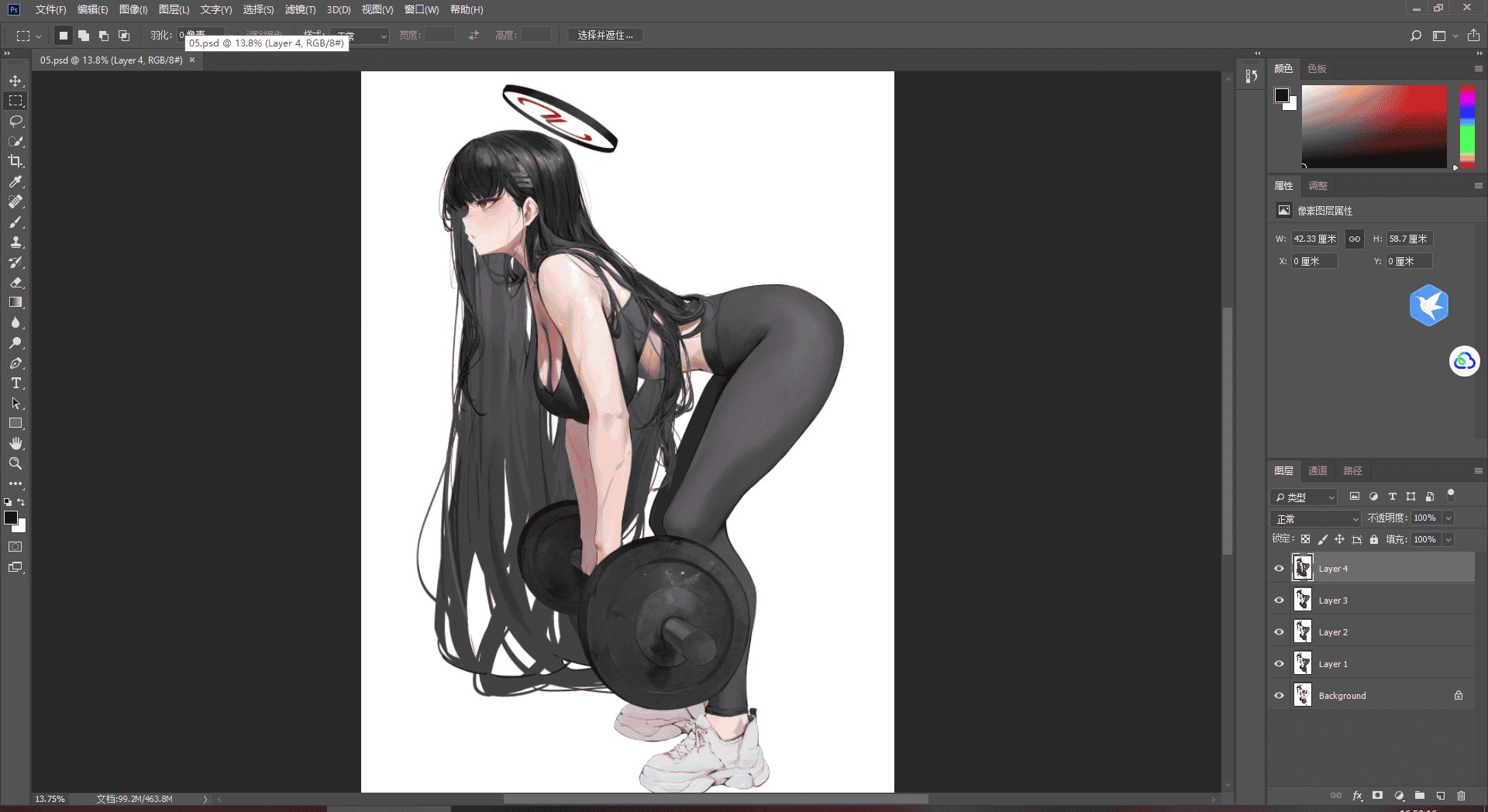This screenshot has width=1488, height=812.
Task: Open the marquee style dropdown
Action: coord(360,36)
